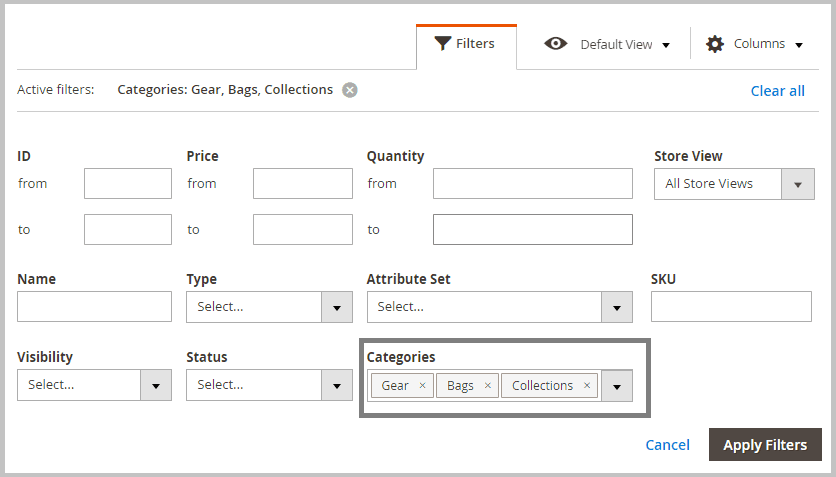Remove the Collections category tag
Screen dimensions: 836x477
tap(587, 386)
